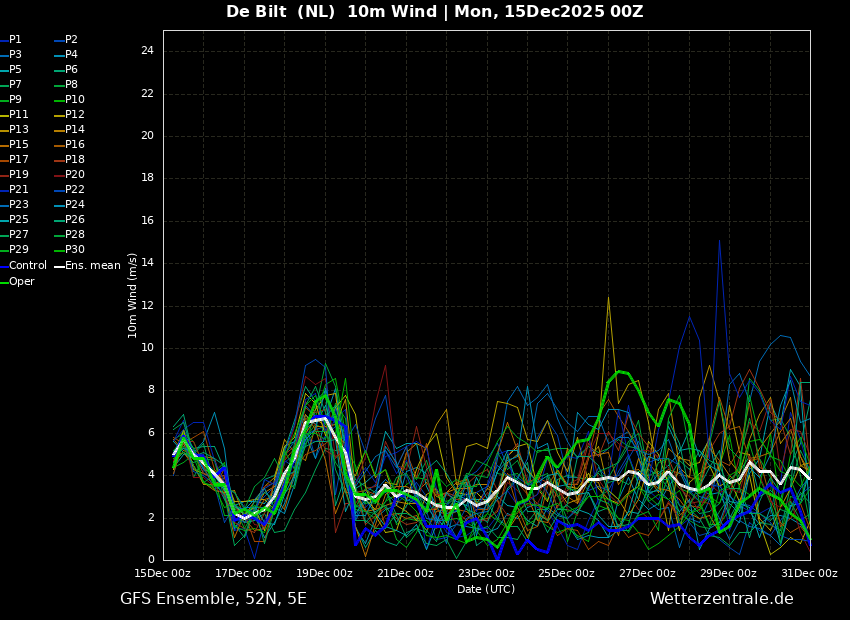Viewport: 850px width, 620px height.
Task: Click the P29 legend item
Action: coord(15,249)
